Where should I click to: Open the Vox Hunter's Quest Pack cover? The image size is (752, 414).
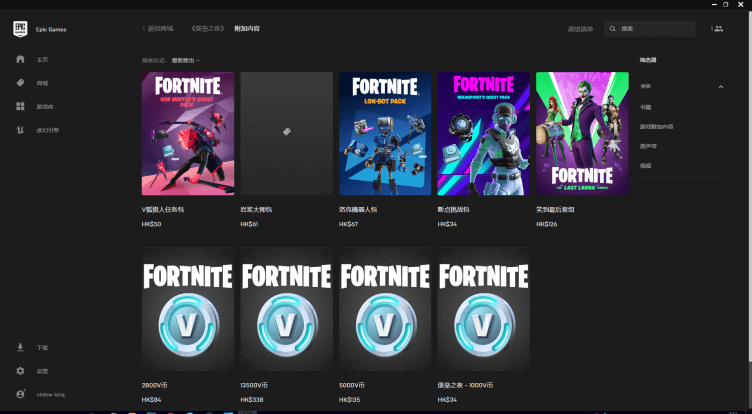click(188, 133)
